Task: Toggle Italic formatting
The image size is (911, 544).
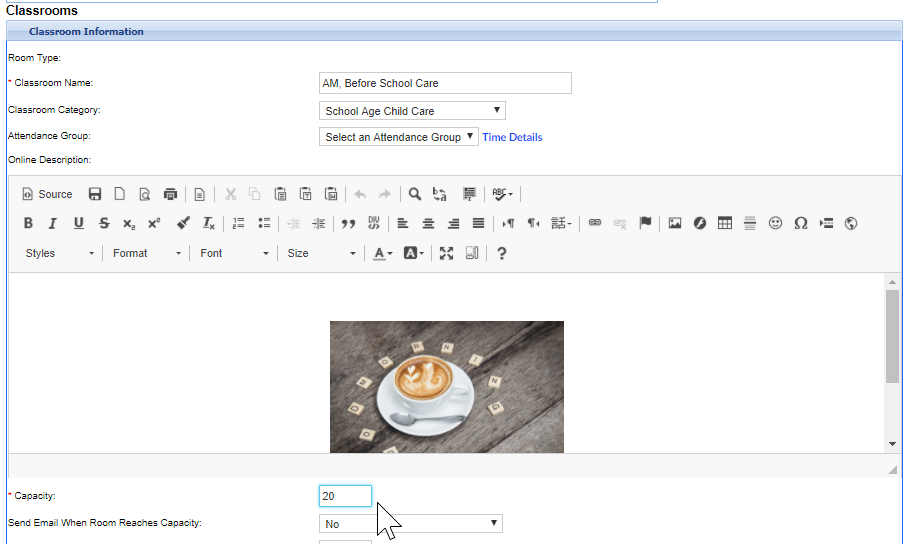Action: 53,223
